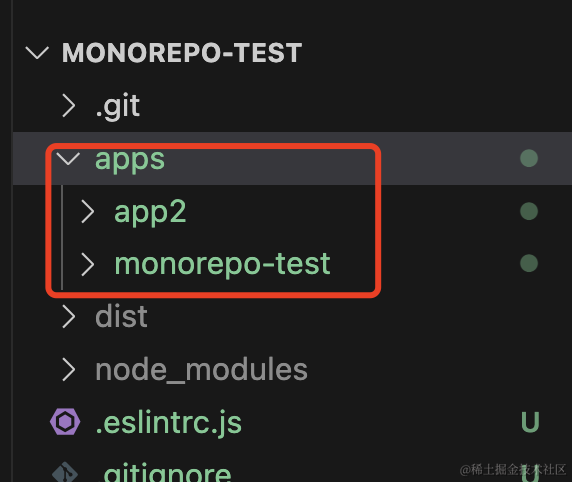Image resolution: width=572 pixels, height=482 pixels.
Task: Select the app2 folder label
Action: coord(150,212)
